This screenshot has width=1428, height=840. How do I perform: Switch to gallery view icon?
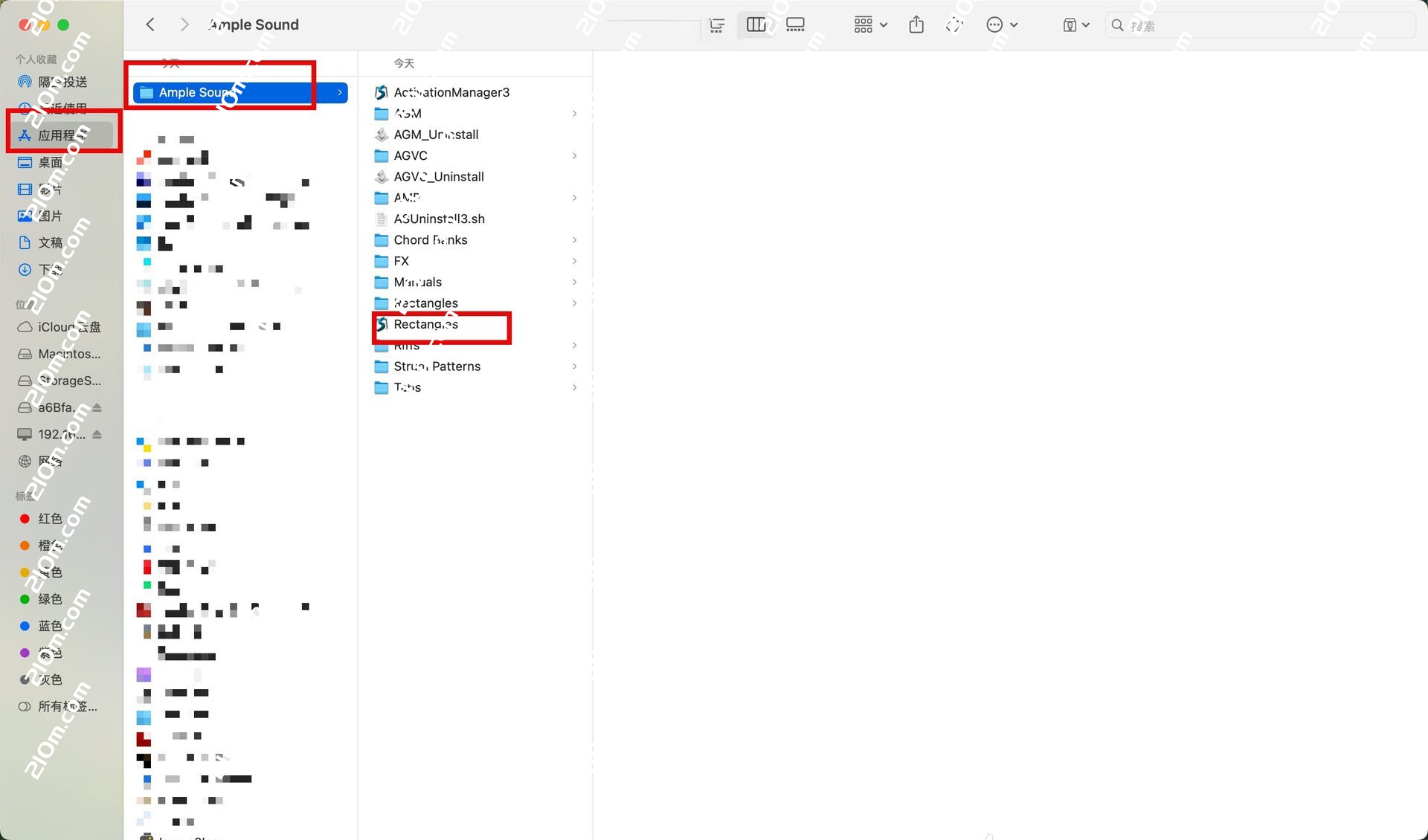pyautogui.click(x=795, y=25)
